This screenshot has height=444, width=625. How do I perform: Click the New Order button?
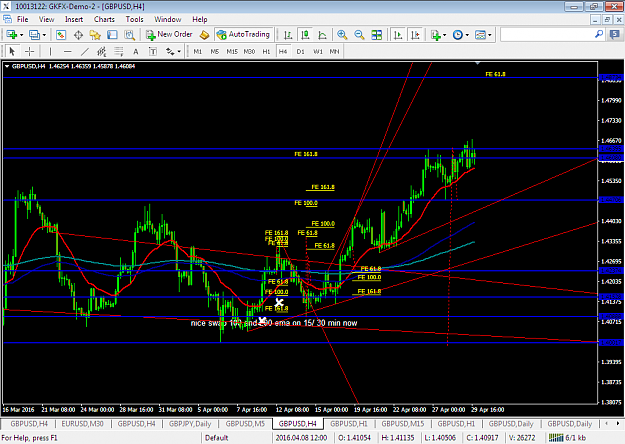coord(169,35)
